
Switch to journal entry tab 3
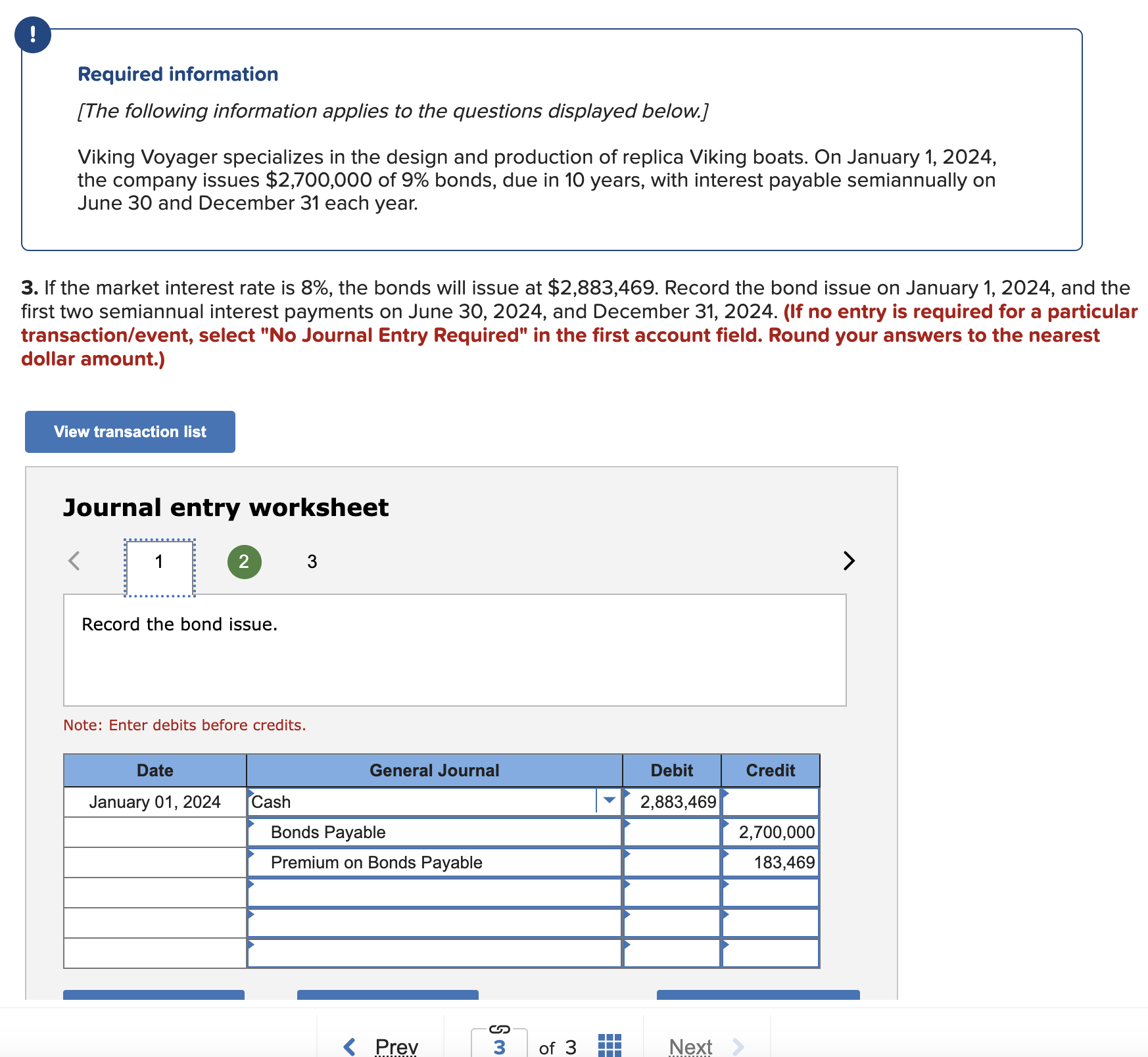(312, 561)
